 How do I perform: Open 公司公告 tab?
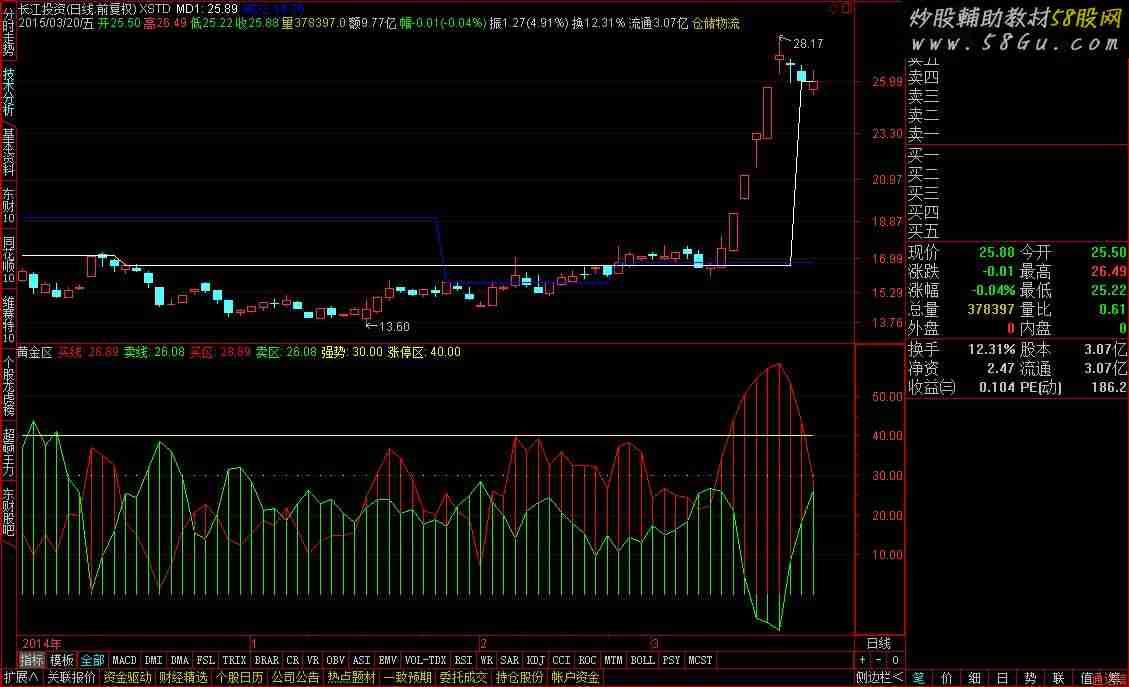[295, 677]
